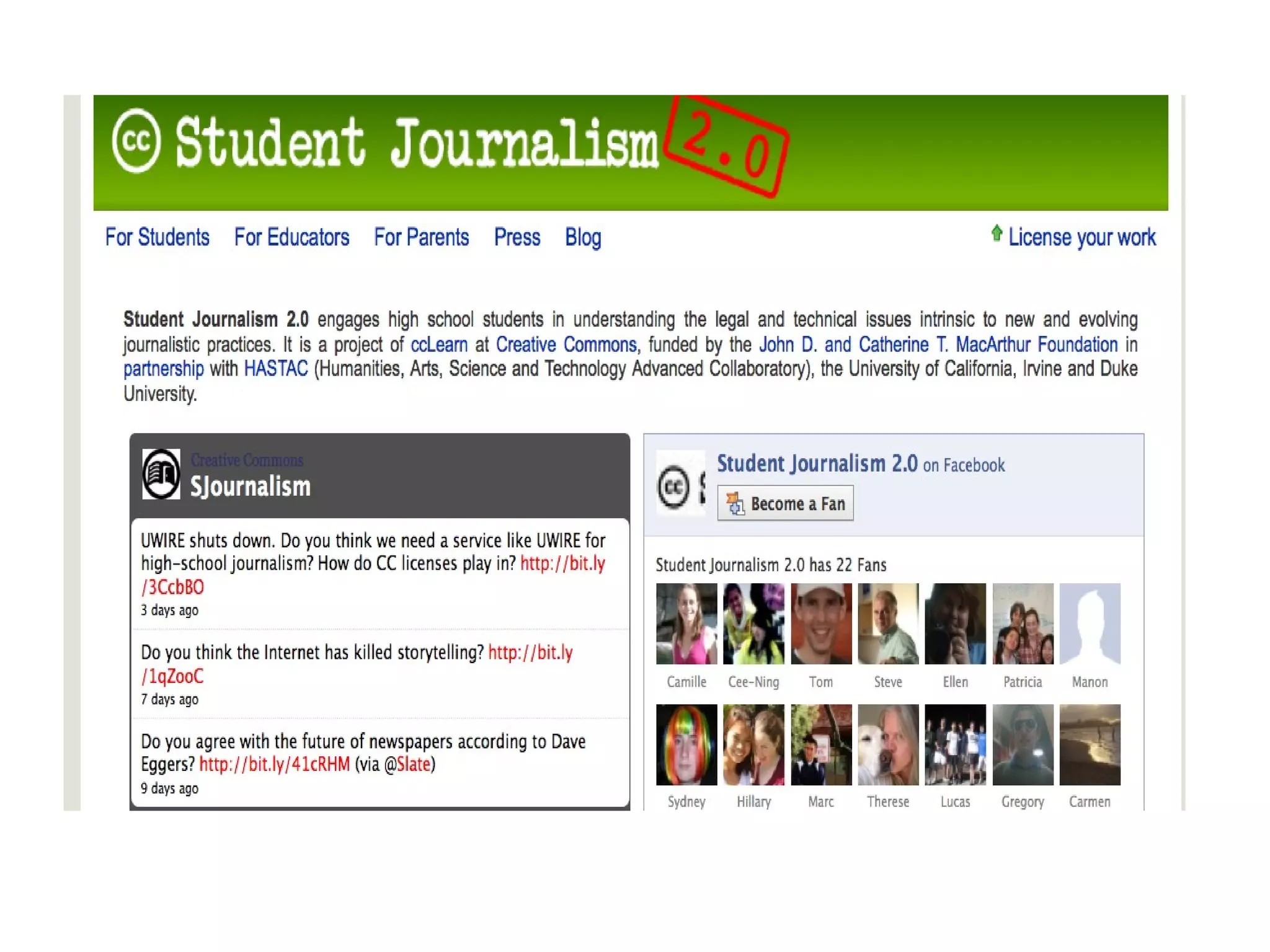The height and width of the screenshot is (952, 1270).
Task: Click the HASTAC hyperlink
Action: (276, 369)
